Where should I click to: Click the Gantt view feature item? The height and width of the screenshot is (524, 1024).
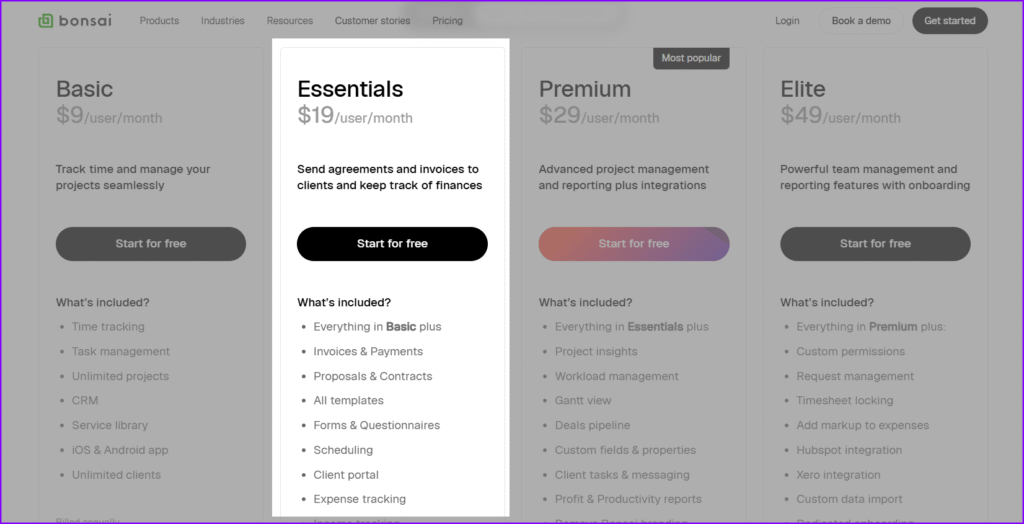pyautogui.click(x=583, y=401)
